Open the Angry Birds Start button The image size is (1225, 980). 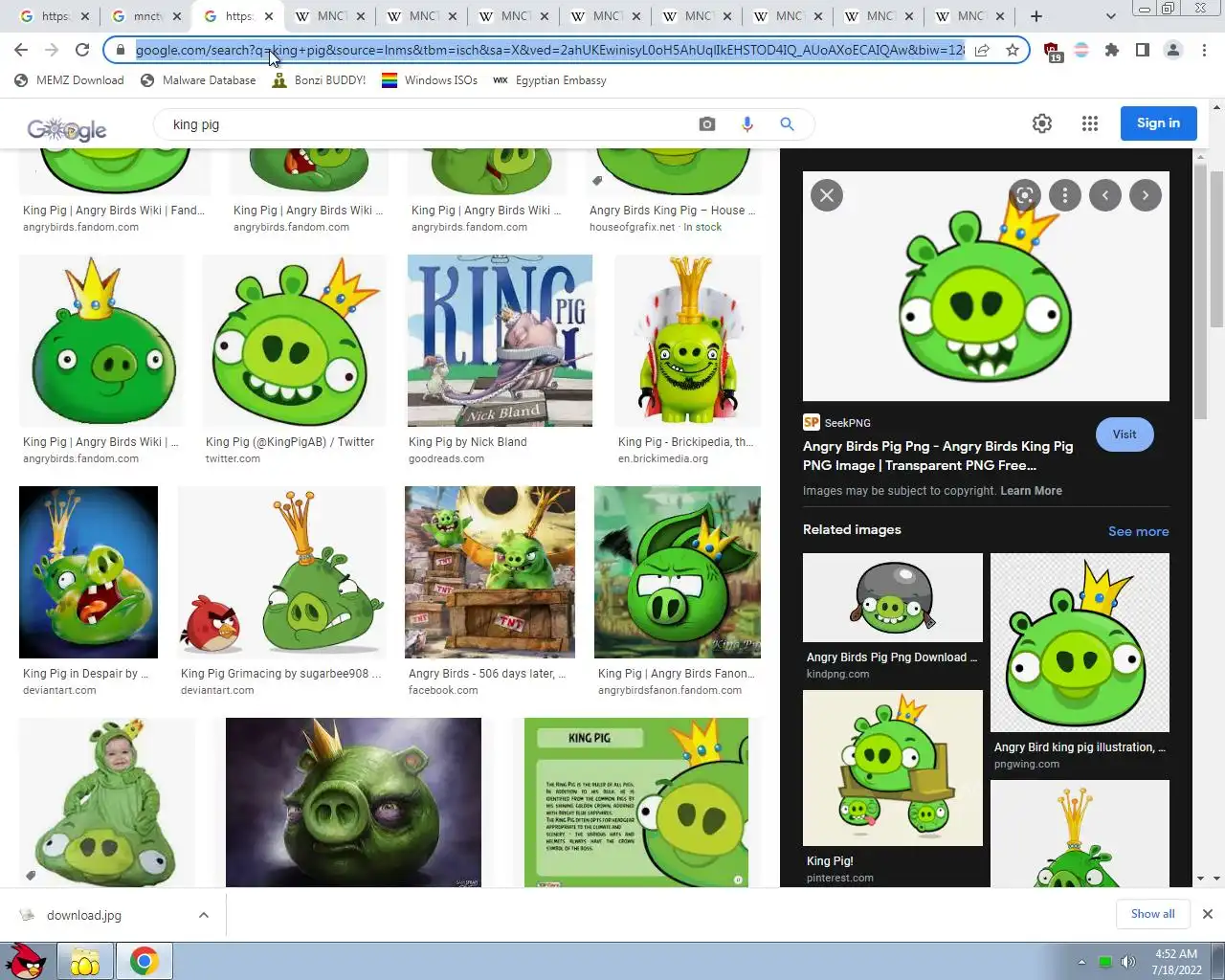point(26,961)
